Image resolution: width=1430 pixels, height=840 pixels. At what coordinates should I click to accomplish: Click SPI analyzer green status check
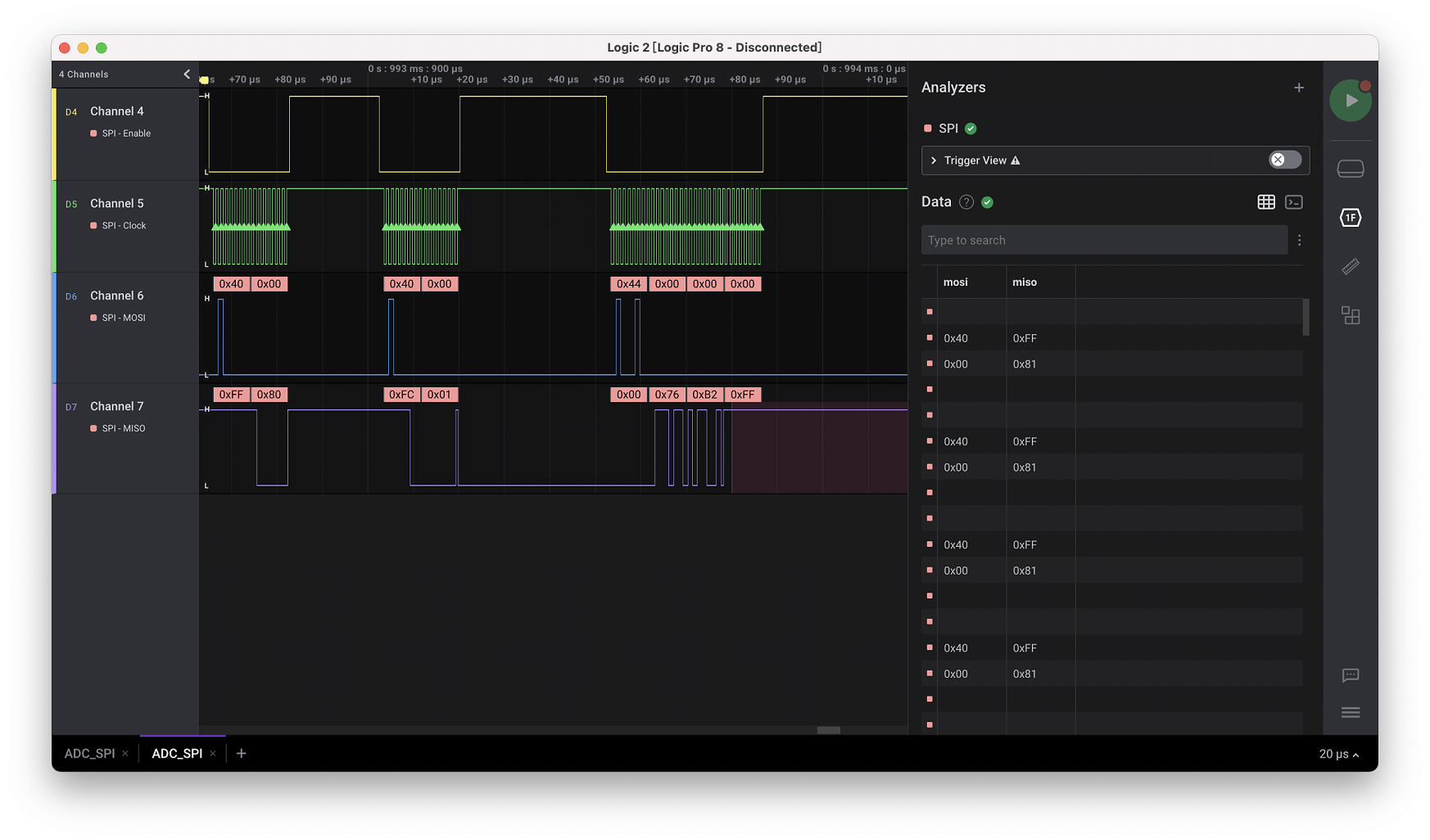coord(971,129)
